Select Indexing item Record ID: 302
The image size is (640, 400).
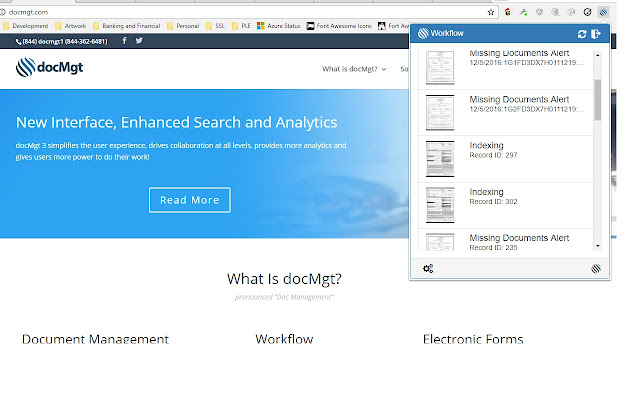click(506, 205)
